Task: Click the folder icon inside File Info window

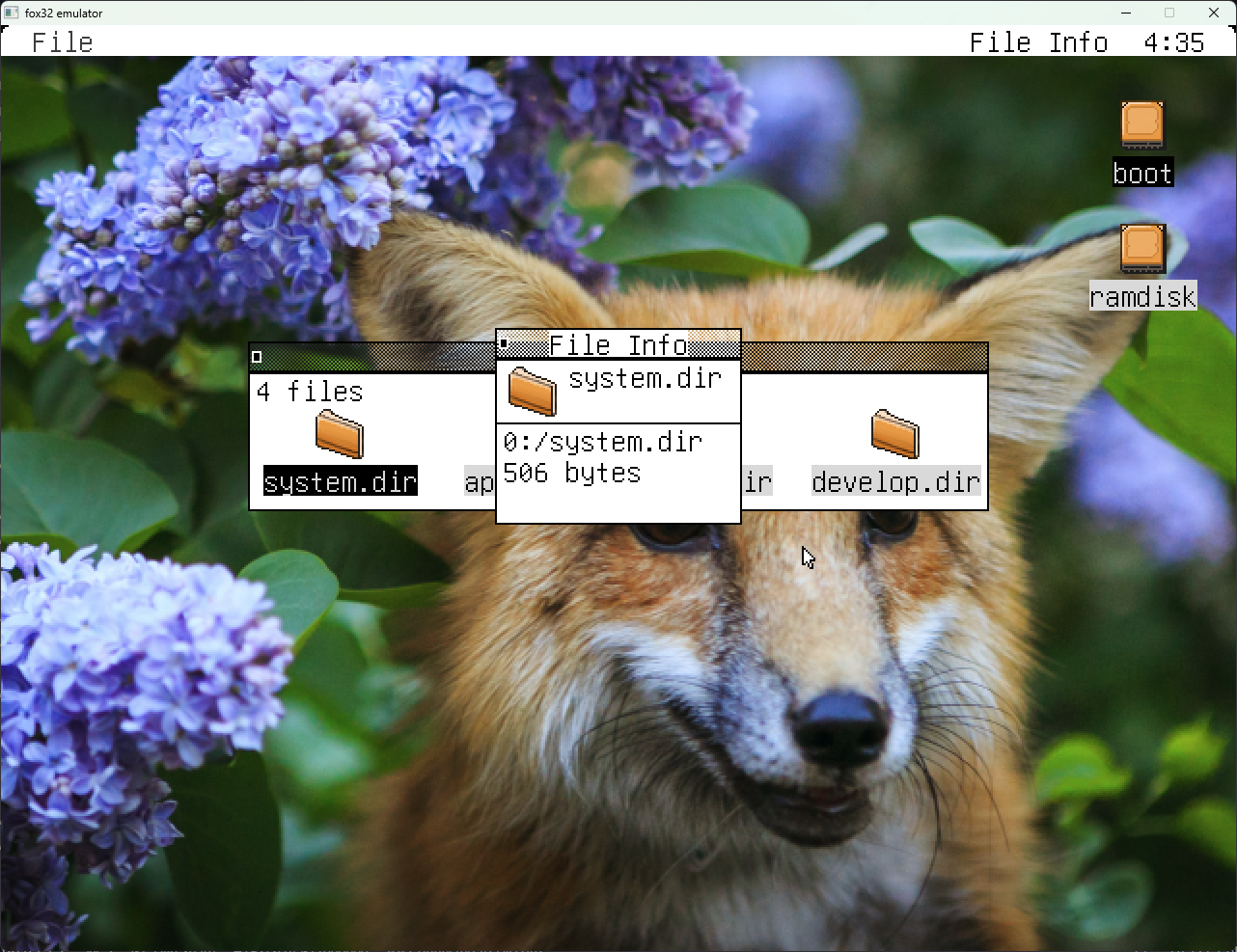Action: coord(532,391)
